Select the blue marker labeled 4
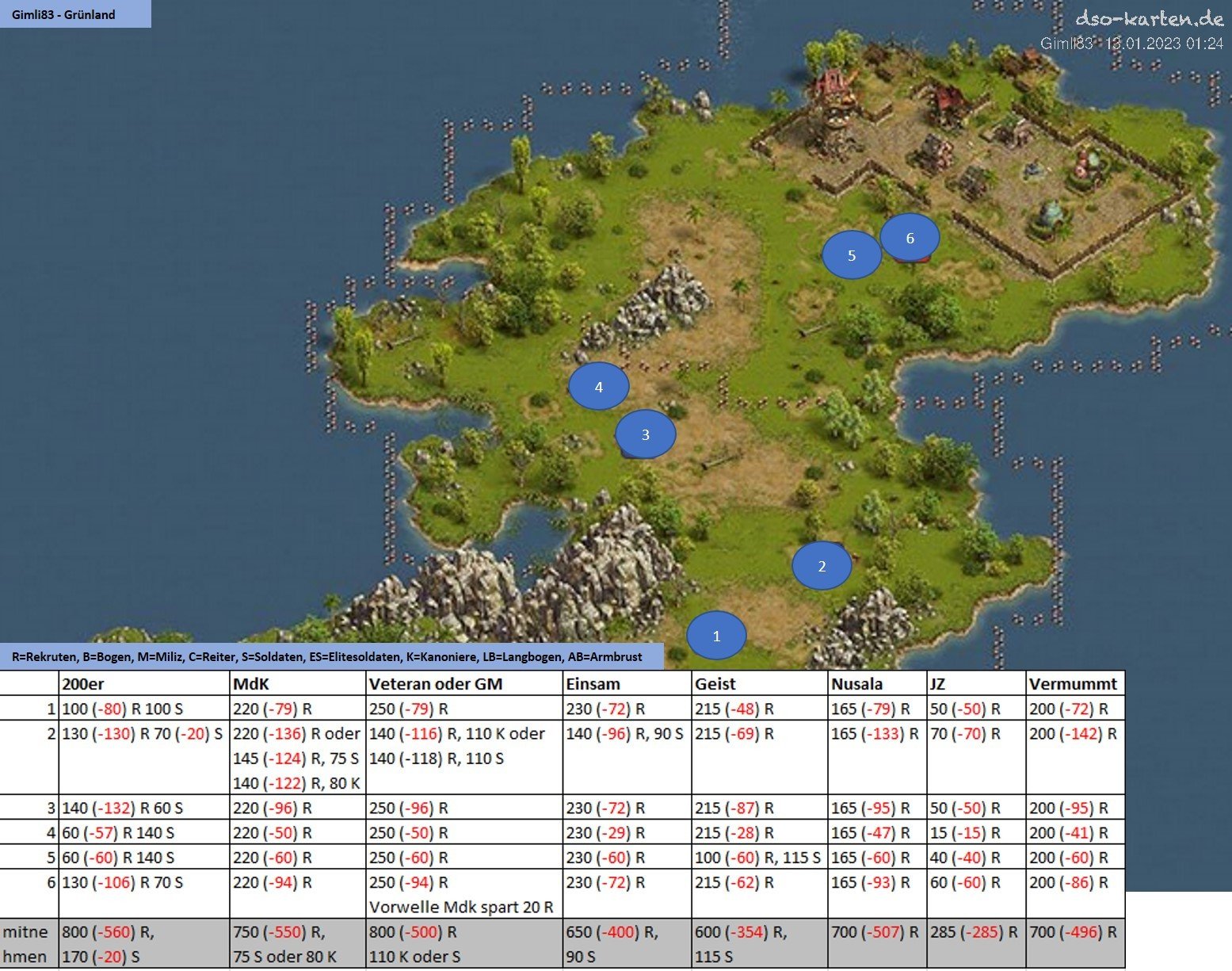1232x971 pixels. pos(599,387)
